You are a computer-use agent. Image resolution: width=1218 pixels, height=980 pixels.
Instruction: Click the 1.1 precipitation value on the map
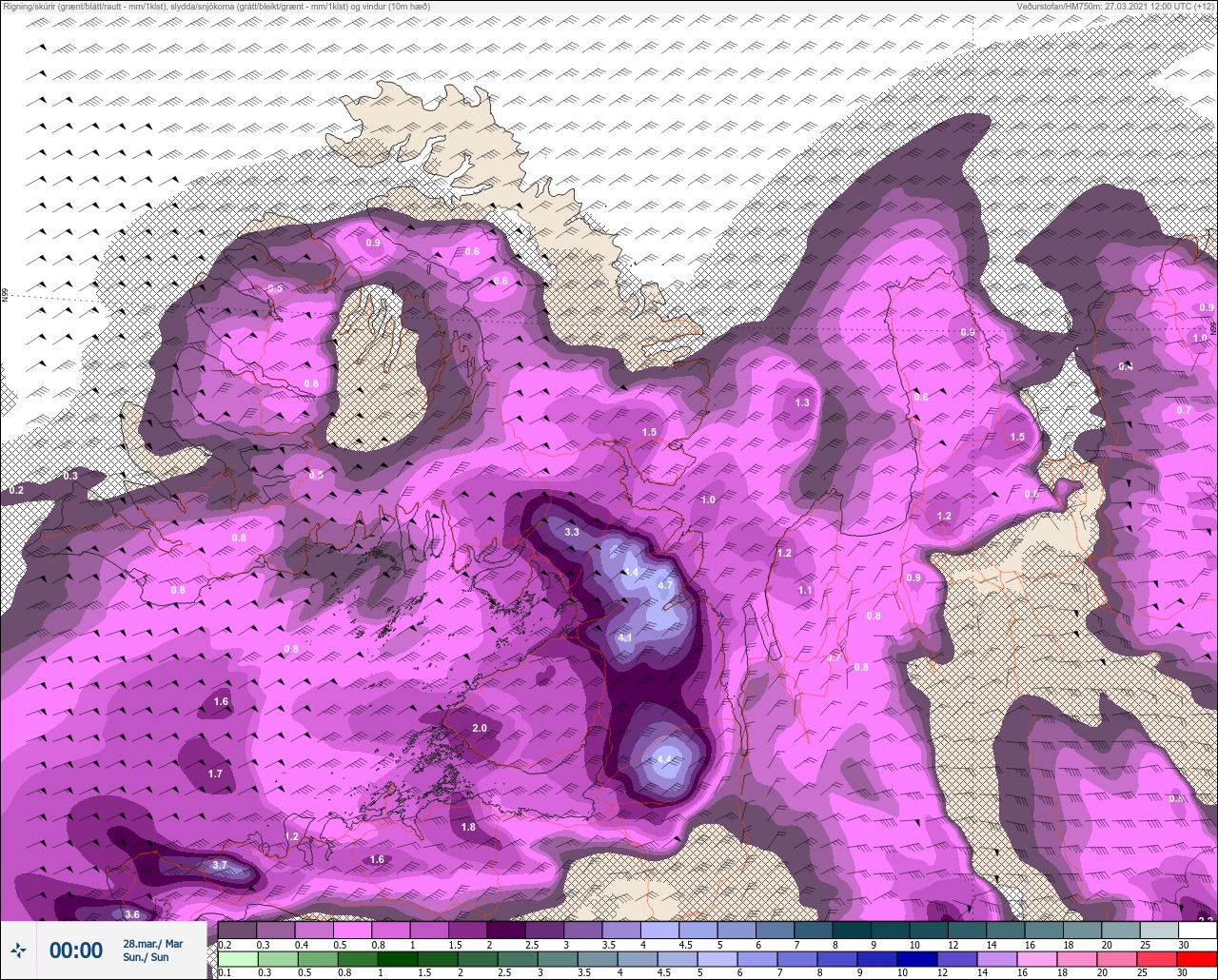click(805, 590)
